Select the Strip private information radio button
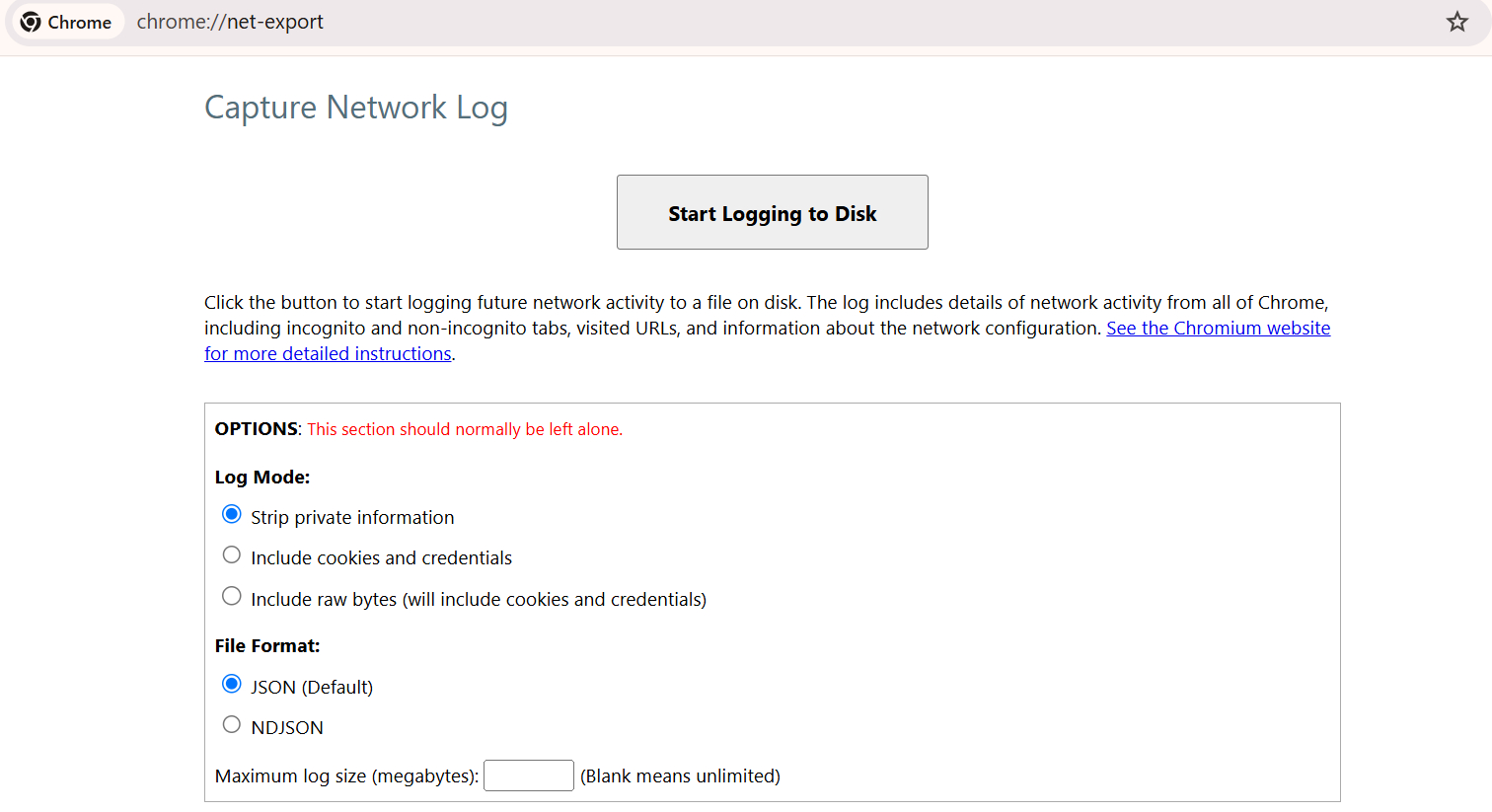Image resolution: width=1492 pixels, height=812 pixels. (232, 514)
